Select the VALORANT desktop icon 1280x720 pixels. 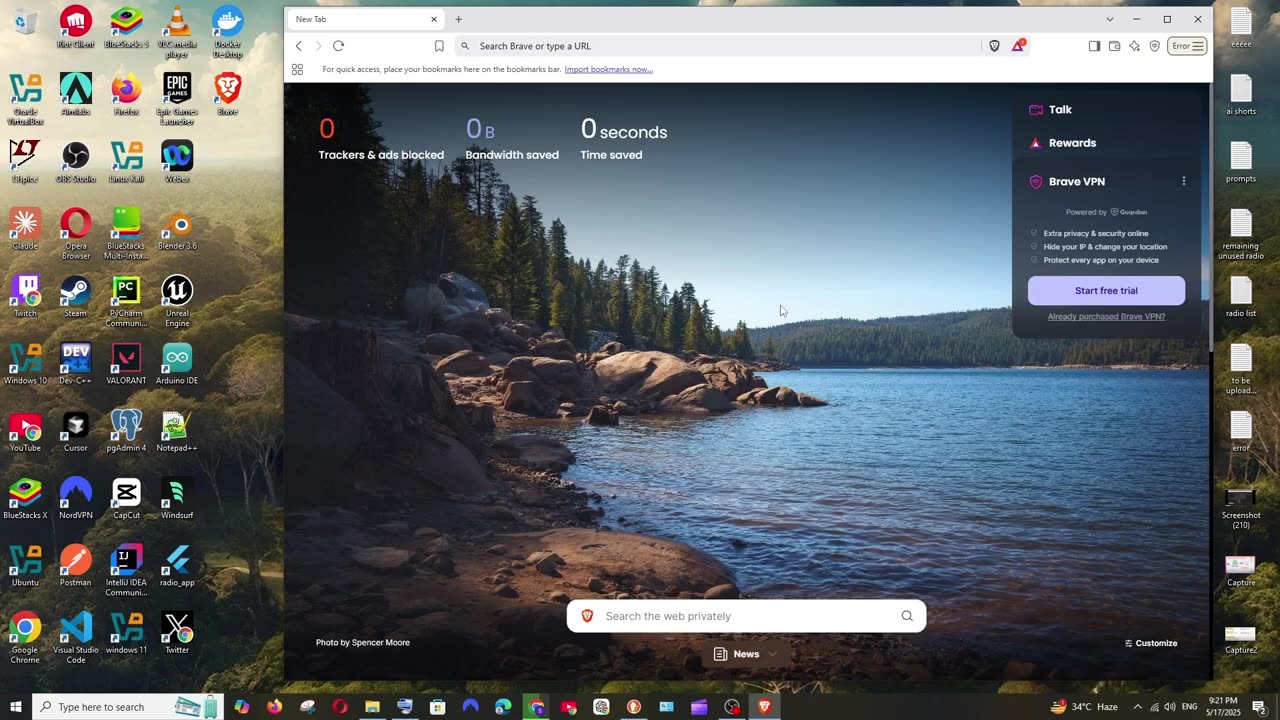tap(126, 363)
